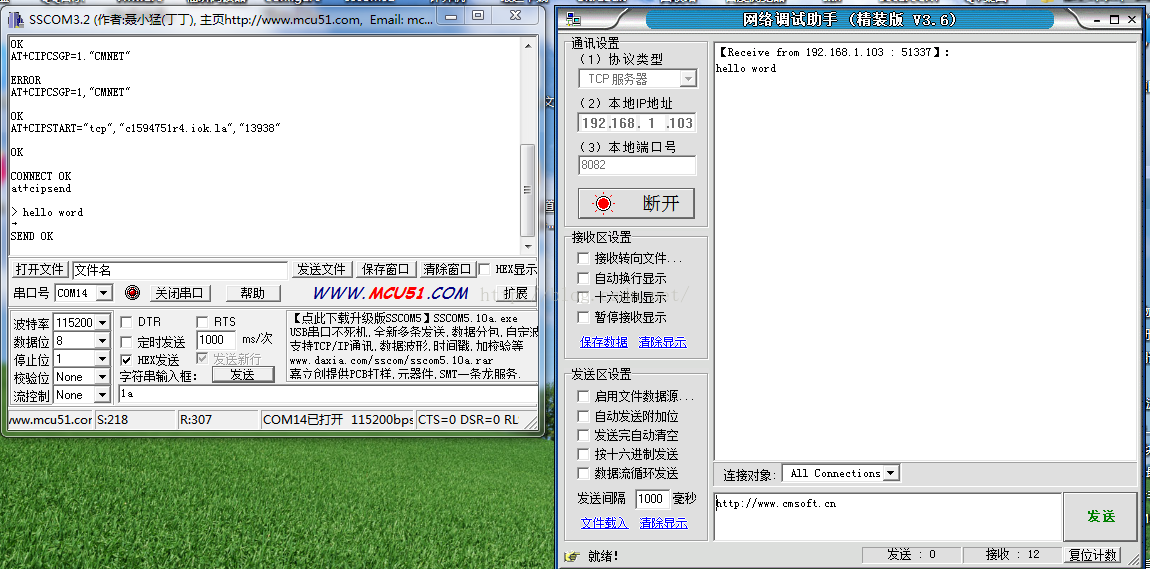
Task: Click the 本地IP地址 input field
Action: 637,122
